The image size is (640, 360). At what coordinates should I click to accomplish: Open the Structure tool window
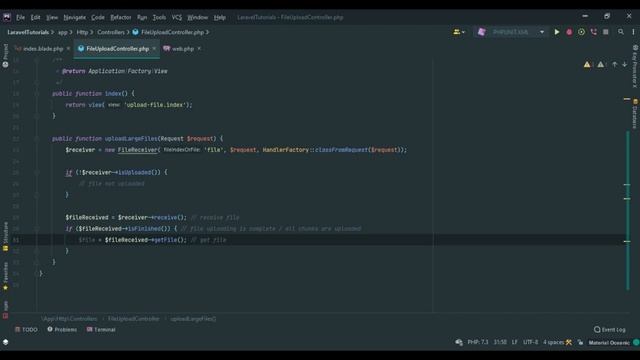tap(5, 236)
